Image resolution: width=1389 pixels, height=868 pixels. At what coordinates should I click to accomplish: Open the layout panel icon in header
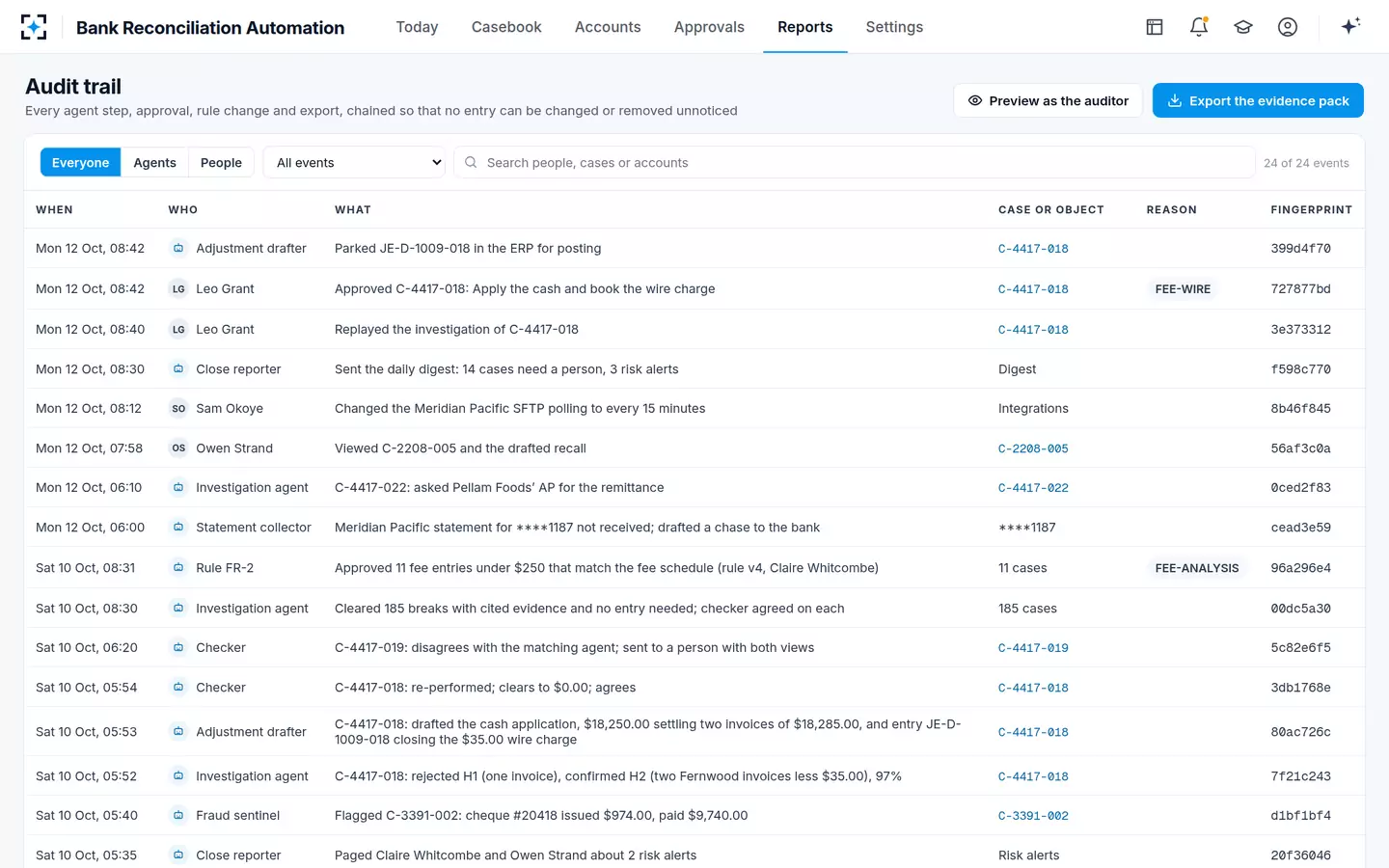click(x=1155, y=27)
